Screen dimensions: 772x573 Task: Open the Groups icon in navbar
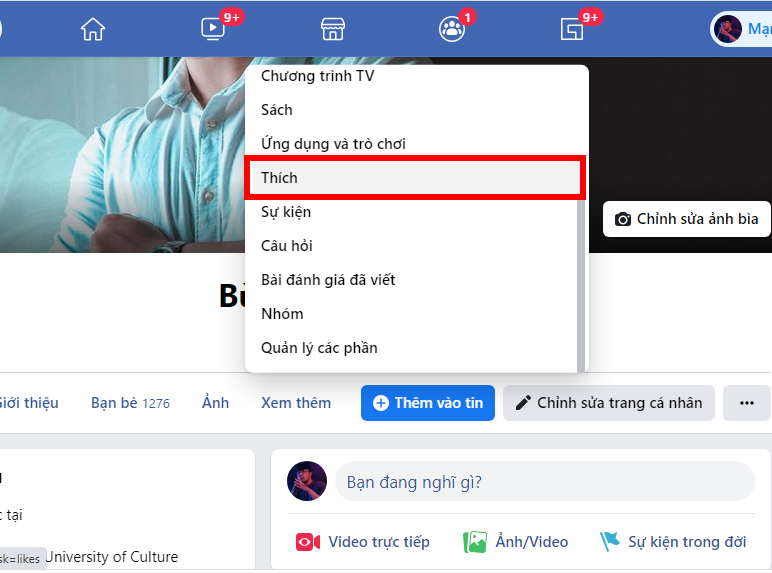point(452,29)
